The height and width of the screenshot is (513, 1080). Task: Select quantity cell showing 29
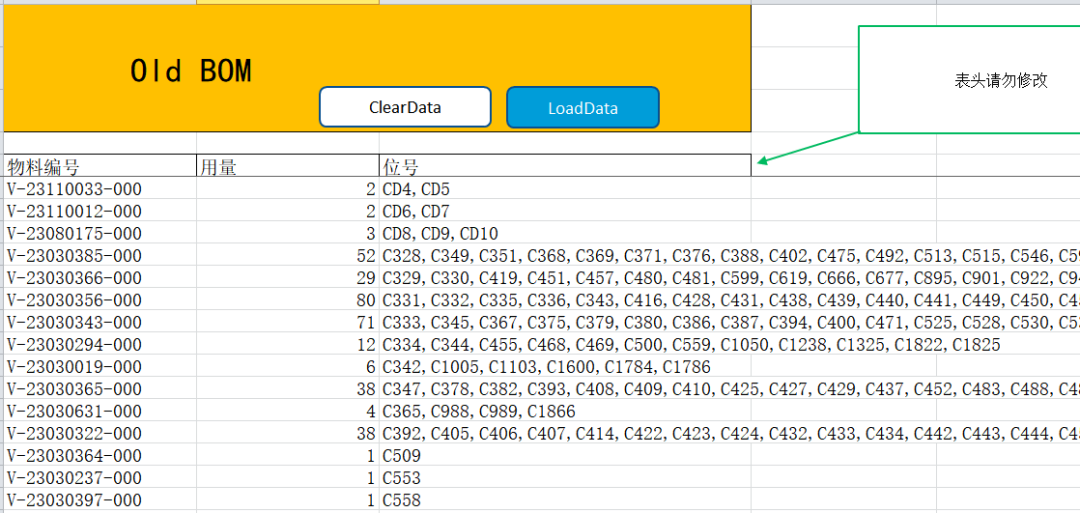click(288, 278)
